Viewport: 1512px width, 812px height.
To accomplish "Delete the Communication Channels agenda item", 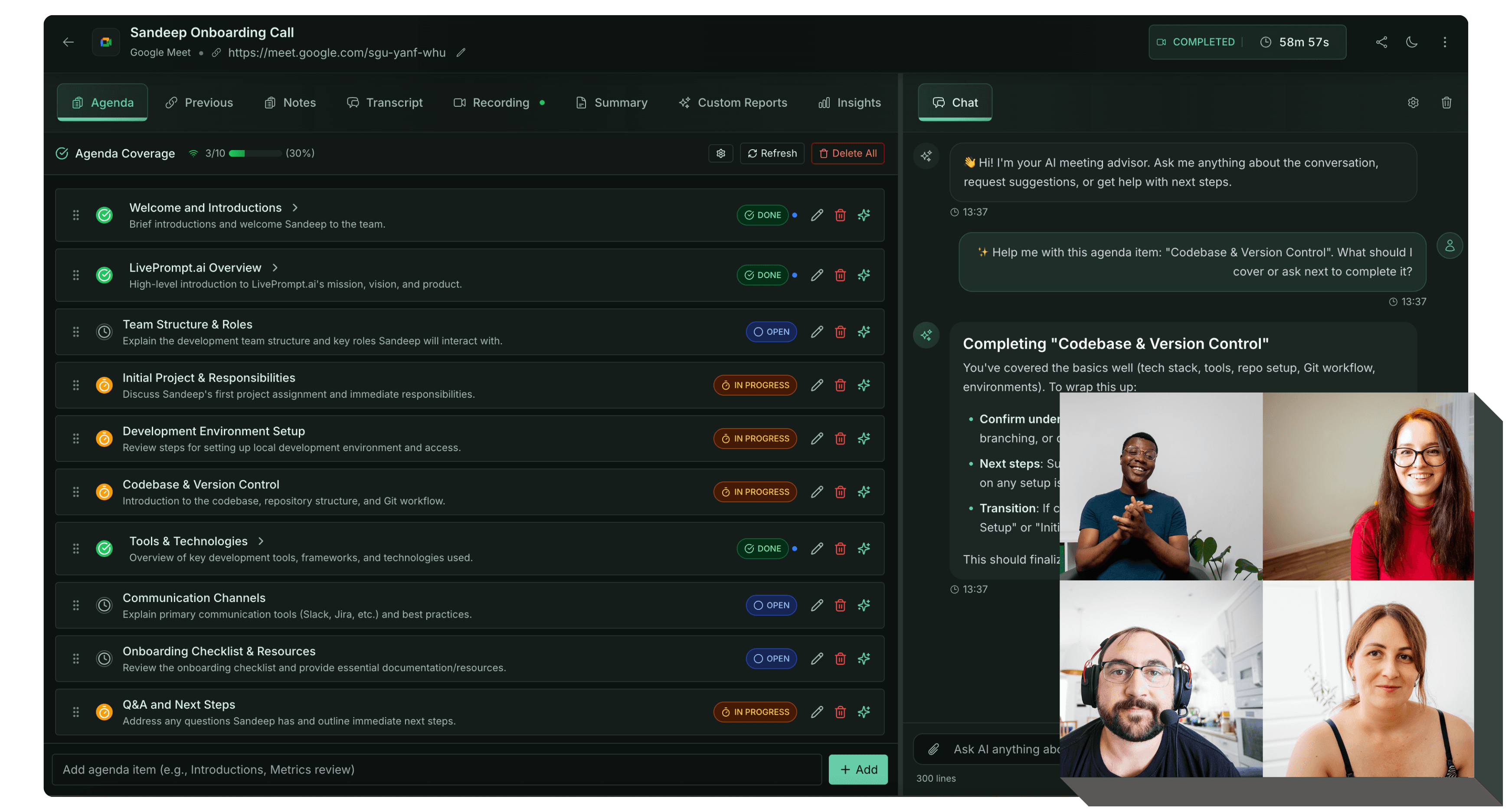I will pyautogui.click(x=840, y=605).
